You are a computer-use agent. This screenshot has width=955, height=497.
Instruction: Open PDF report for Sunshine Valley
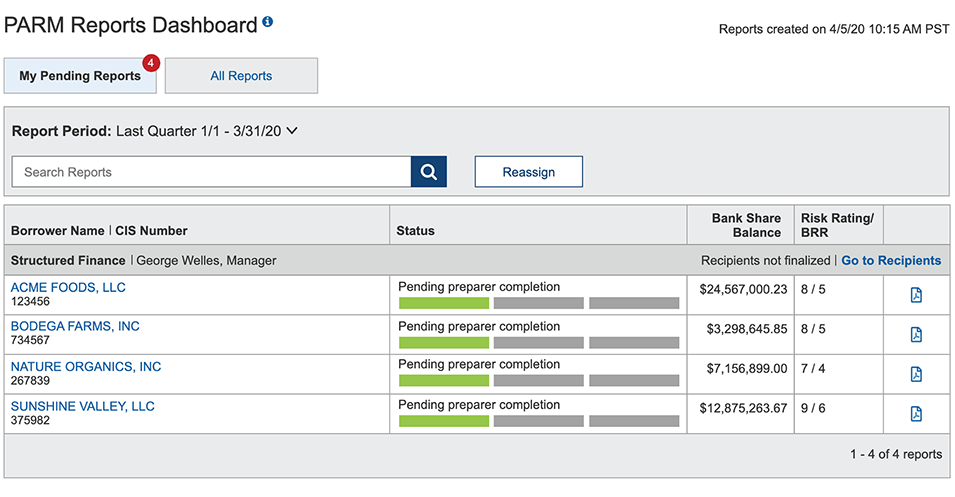[x=916, y=414]
